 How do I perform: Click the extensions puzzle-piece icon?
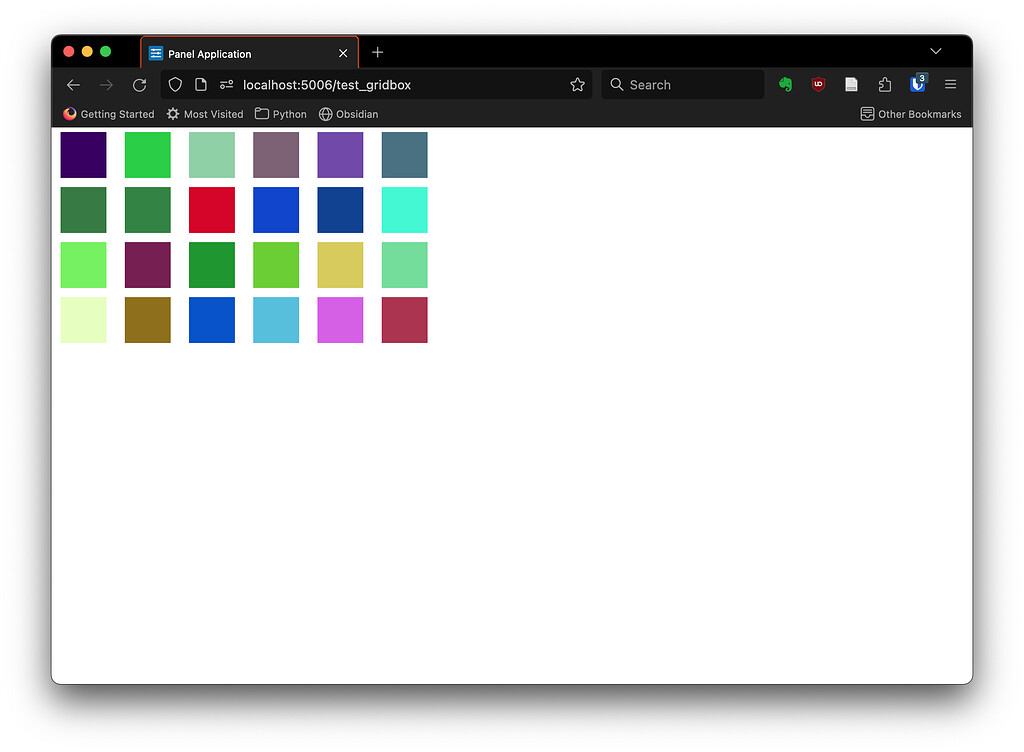point(884,84)
